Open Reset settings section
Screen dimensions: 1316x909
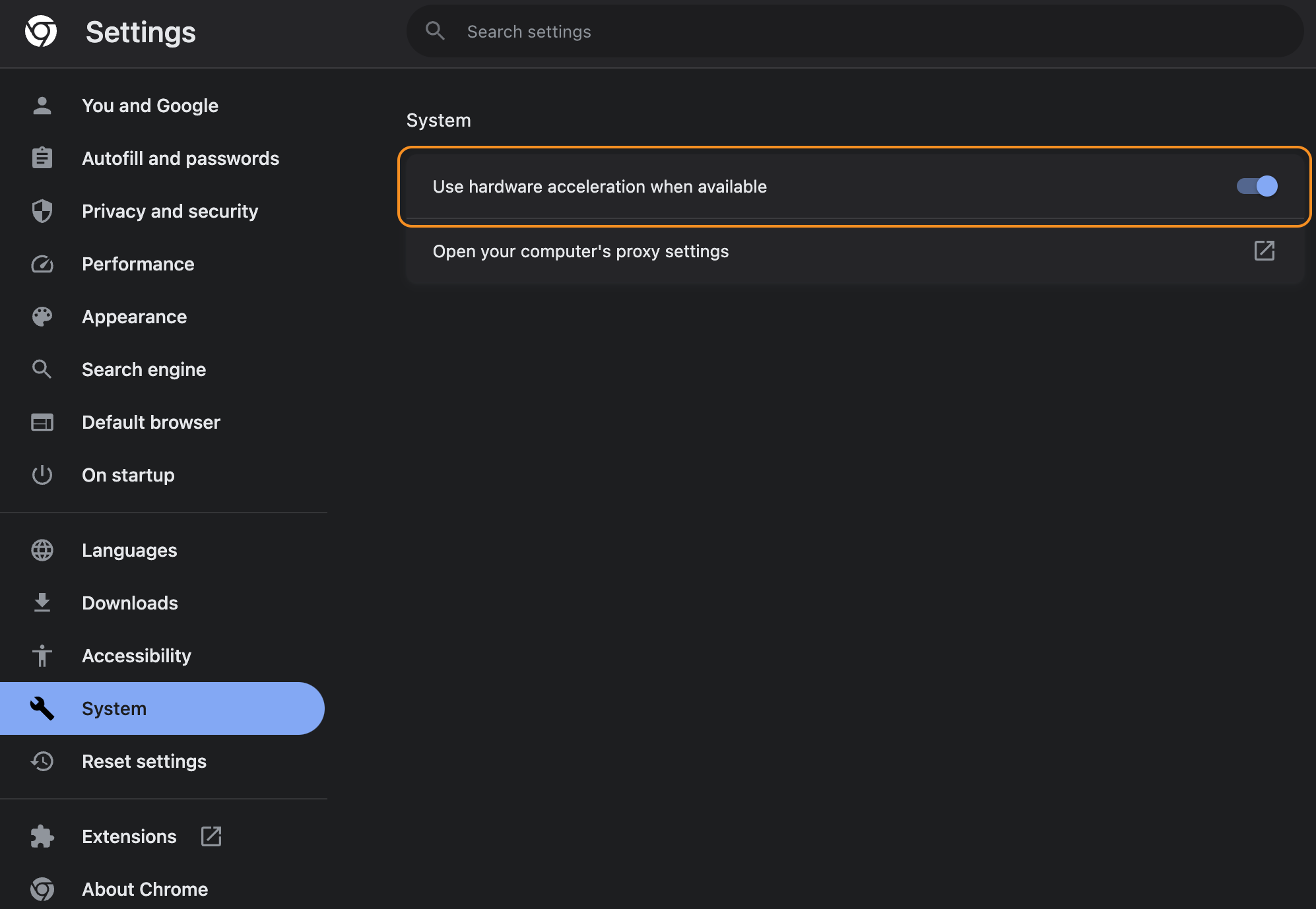144,761
